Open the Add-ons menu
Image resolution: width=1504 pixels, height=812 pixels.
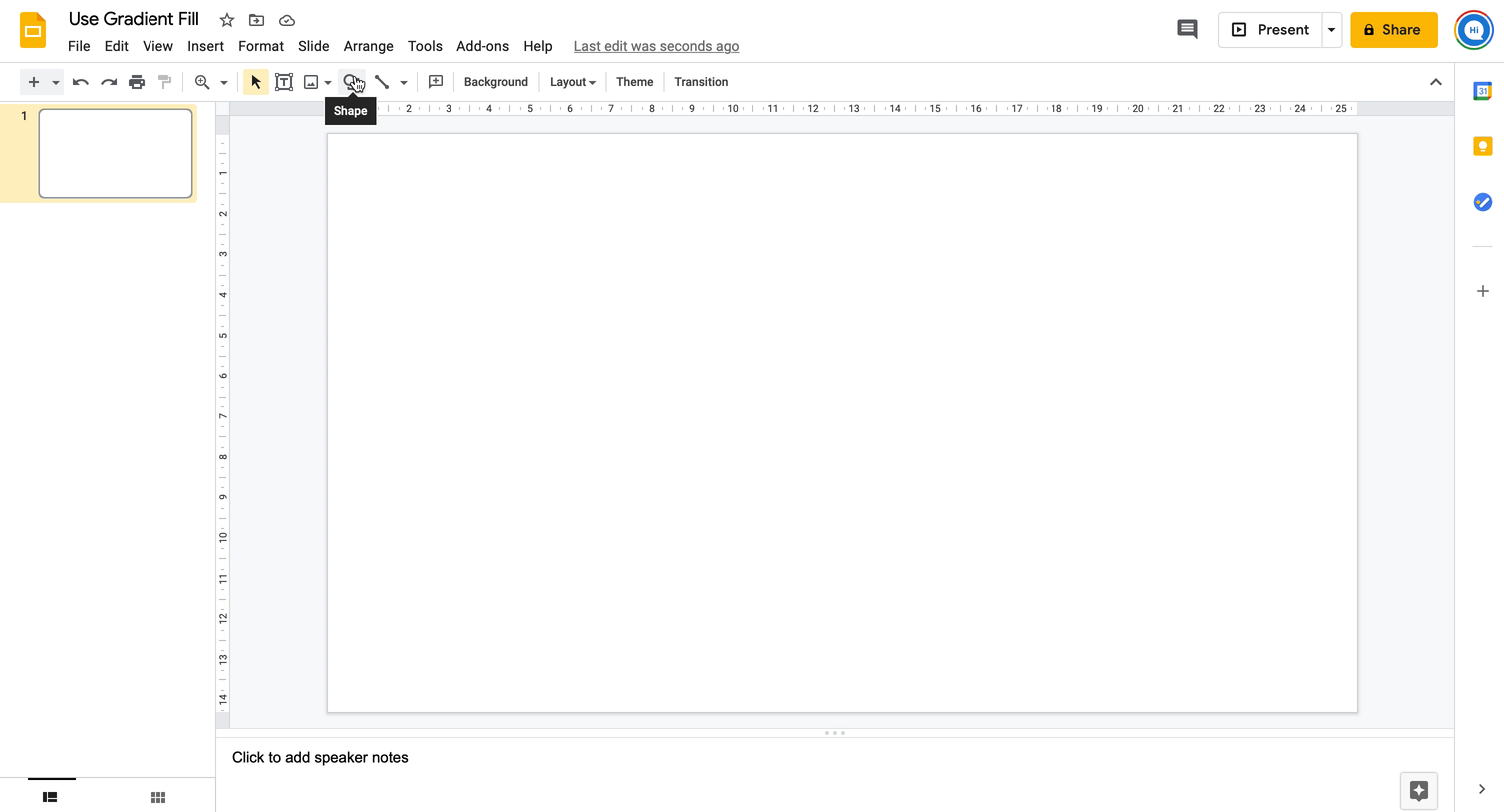coord(482,46)
